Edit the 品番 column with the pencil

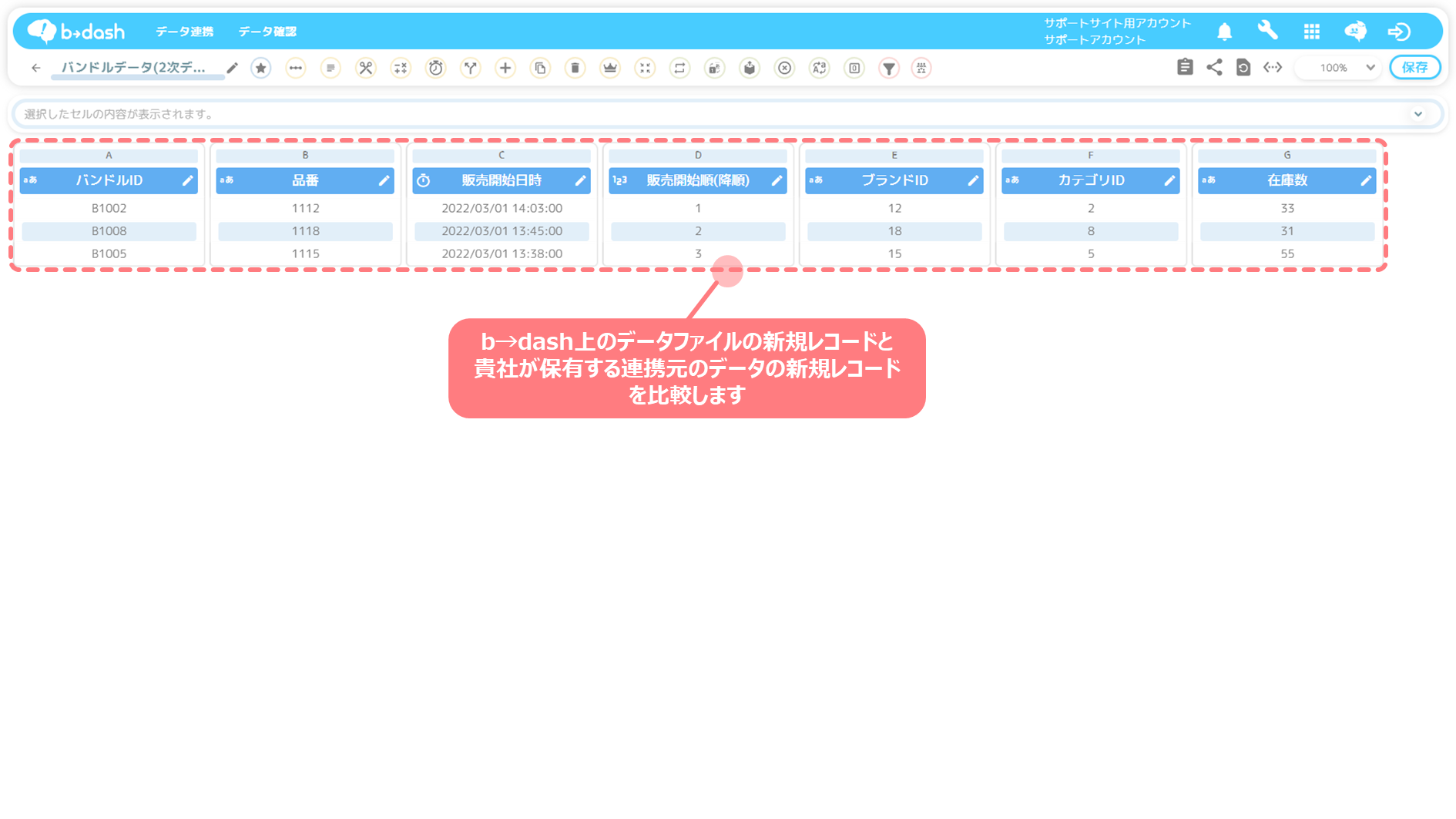(384, 180)
